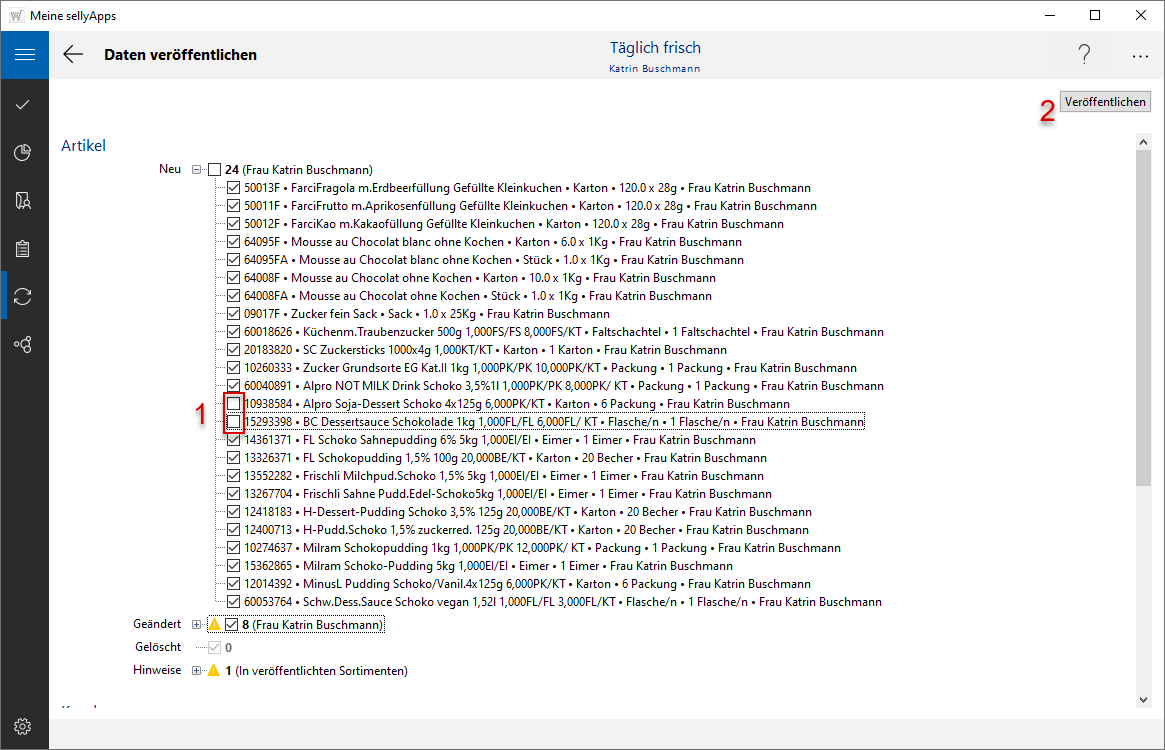Screen dimensions: 1165x750
Task: Open the three-dots more options menu
Action: 1140,57
